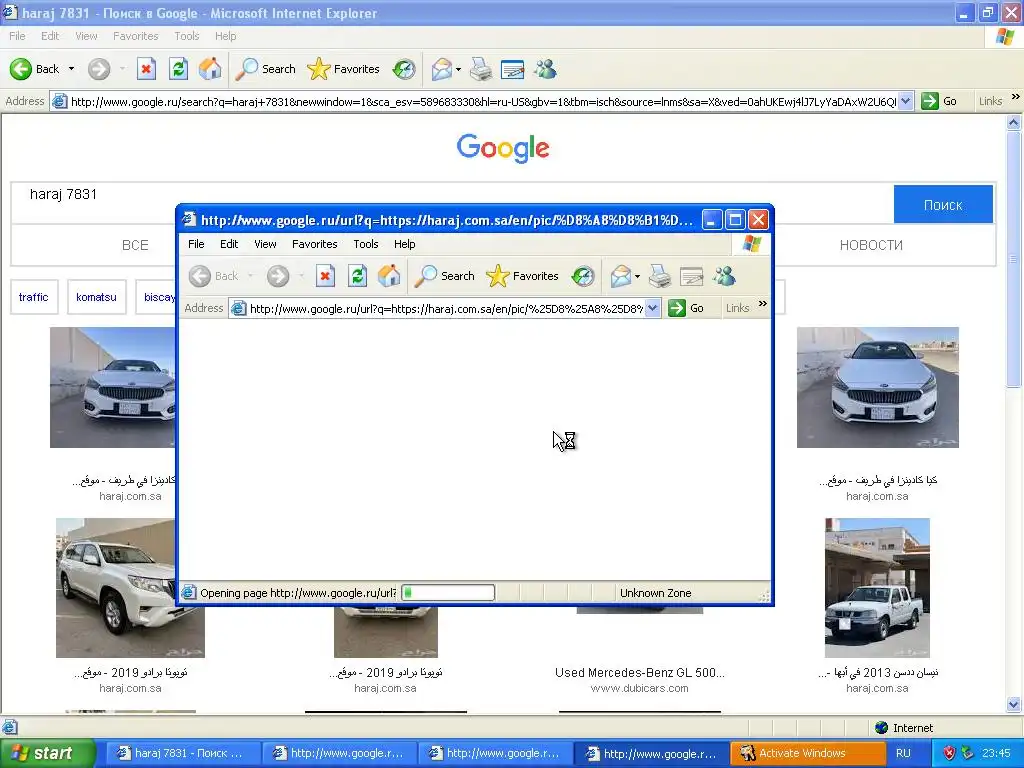
Task: Switch to НОВОСТИ tab on Google results
Action: [871, 245]
